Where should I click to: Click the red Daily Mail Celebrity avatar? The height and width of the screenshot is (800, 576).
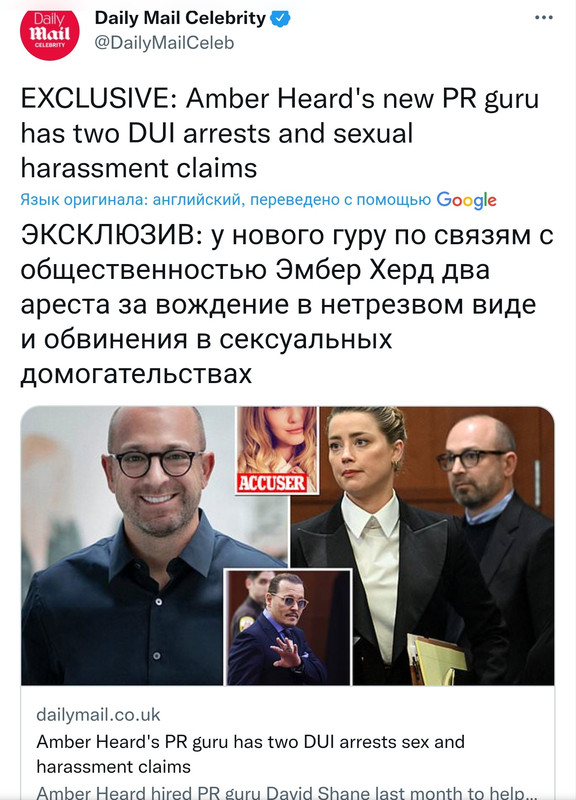[x=49, y=32]
